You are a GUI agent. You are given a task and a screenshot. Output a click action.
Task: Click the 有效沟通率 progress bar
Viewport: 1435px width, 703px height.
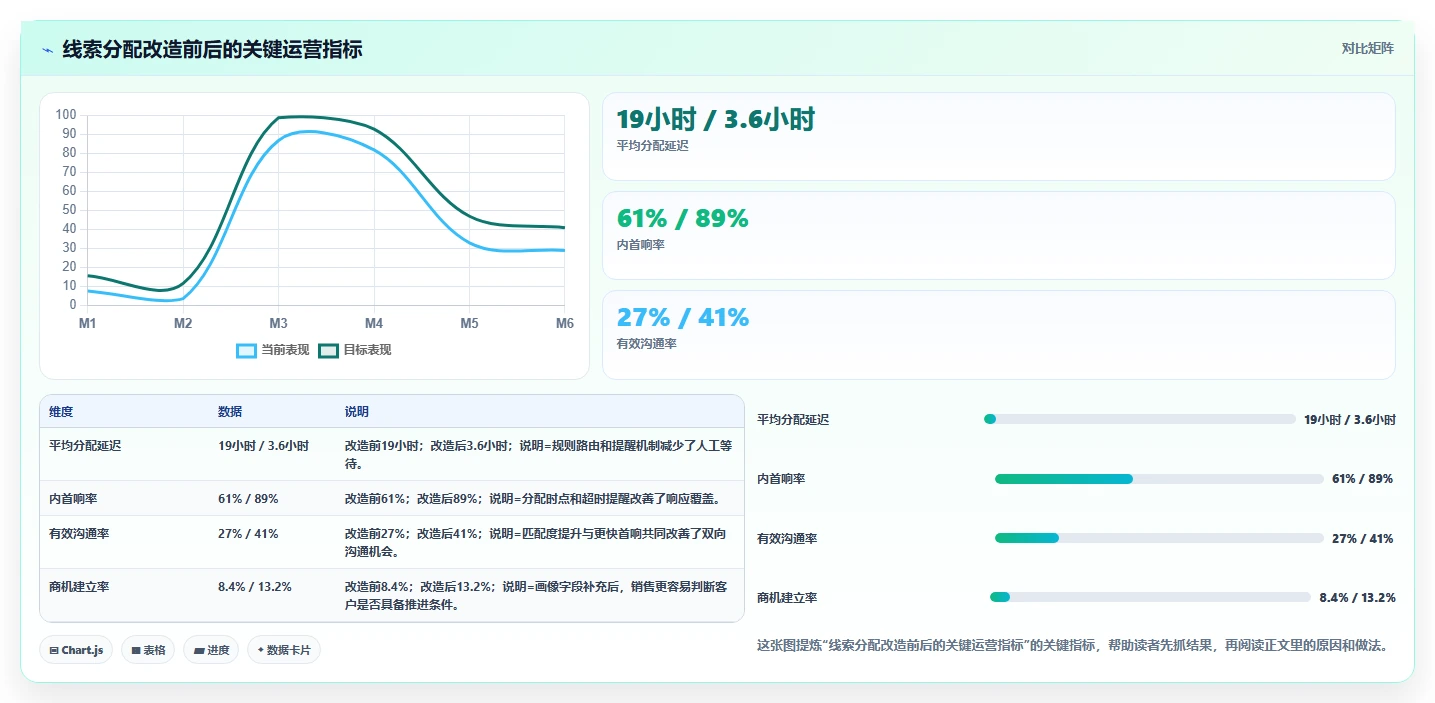coord(1159,538)
